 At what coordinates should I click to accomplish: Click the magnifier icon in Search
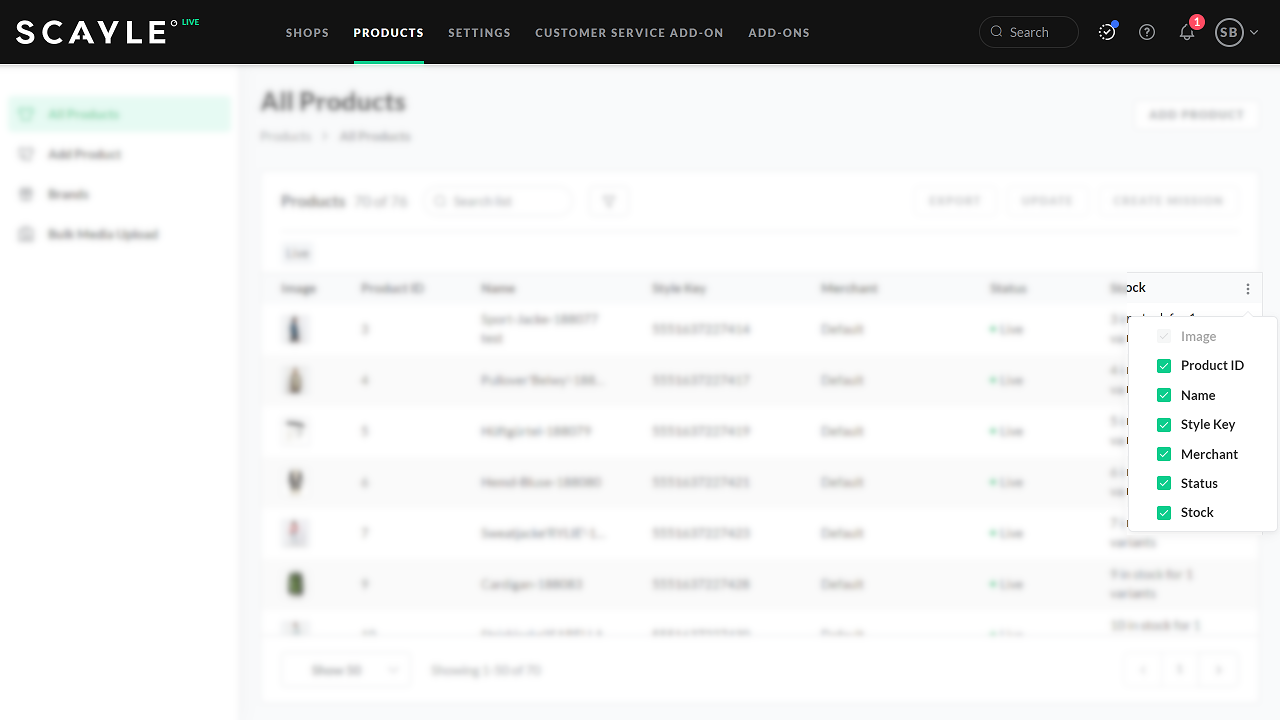pos(996,32)
